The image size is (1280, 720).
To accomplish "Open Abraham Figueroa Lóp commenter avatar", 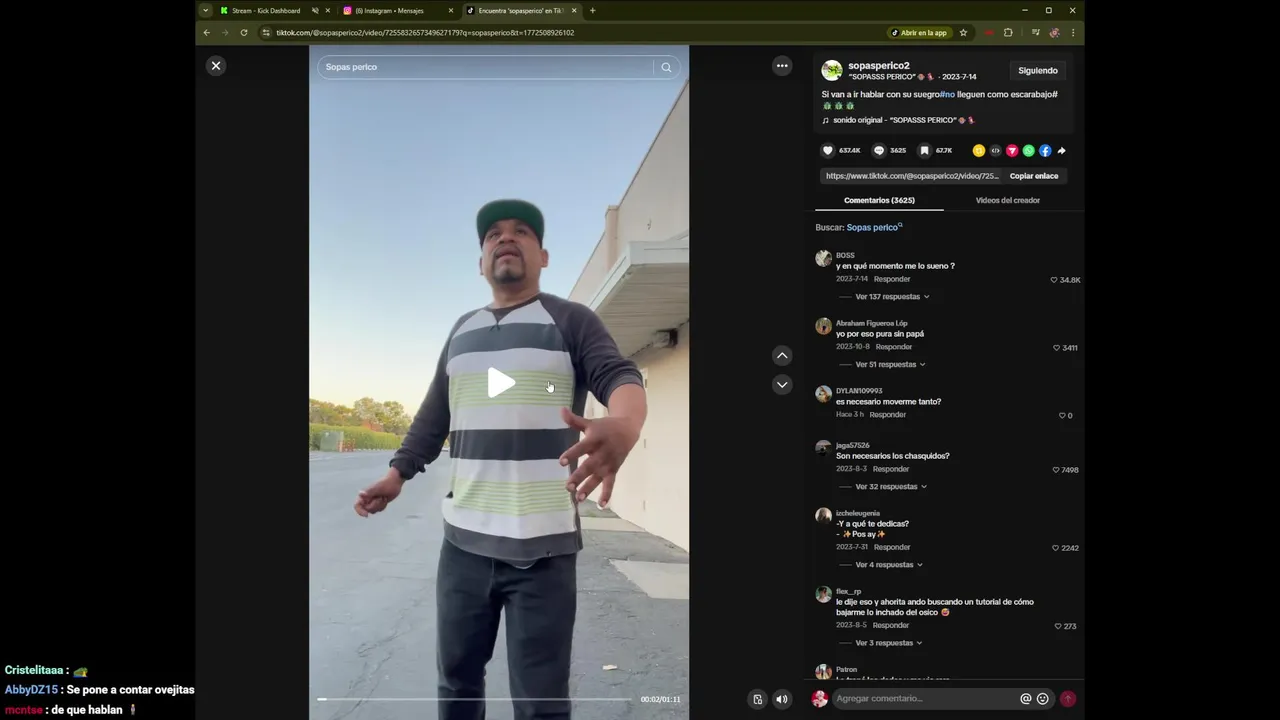I will [823, 326].
